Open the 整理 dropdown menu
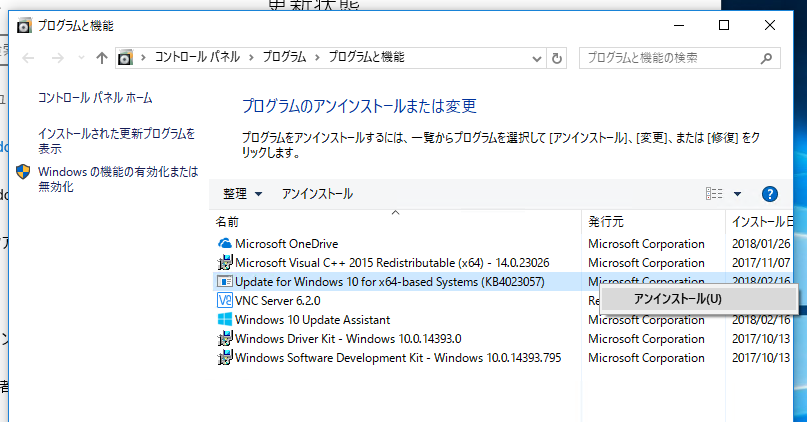Screen dimensions: 807x422 pyautogui.click(x=242, y=194)
